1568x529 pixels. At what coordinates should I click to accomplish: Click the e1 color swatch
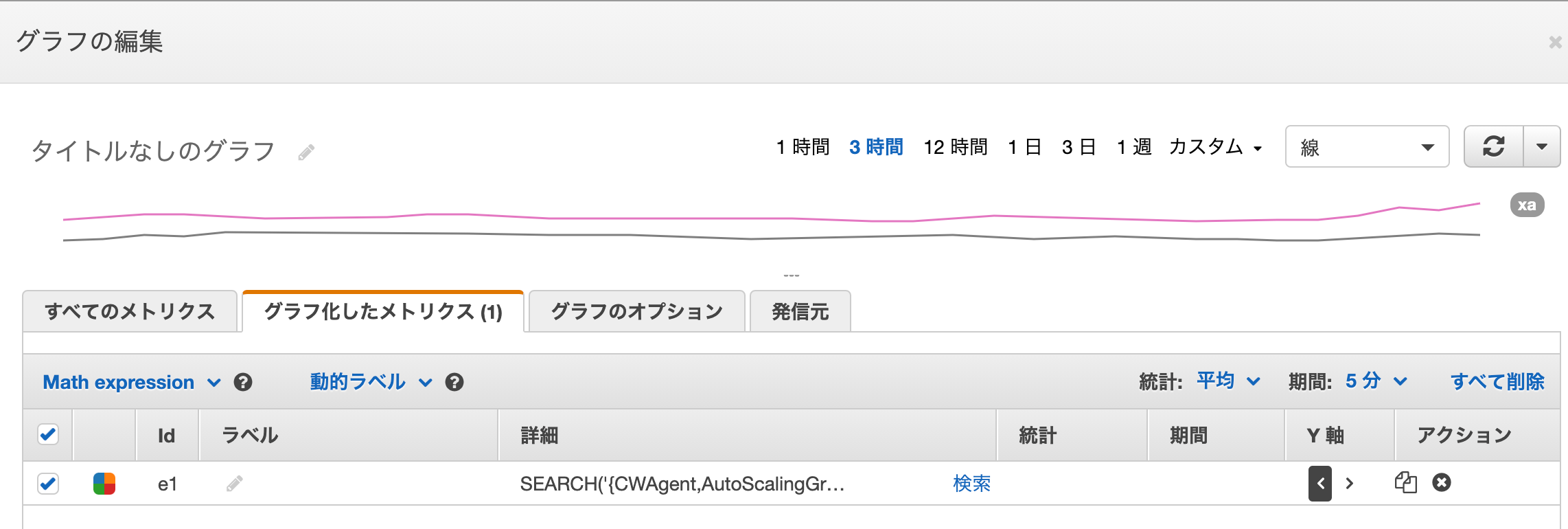pyautogui.click(x=104, y=484)
